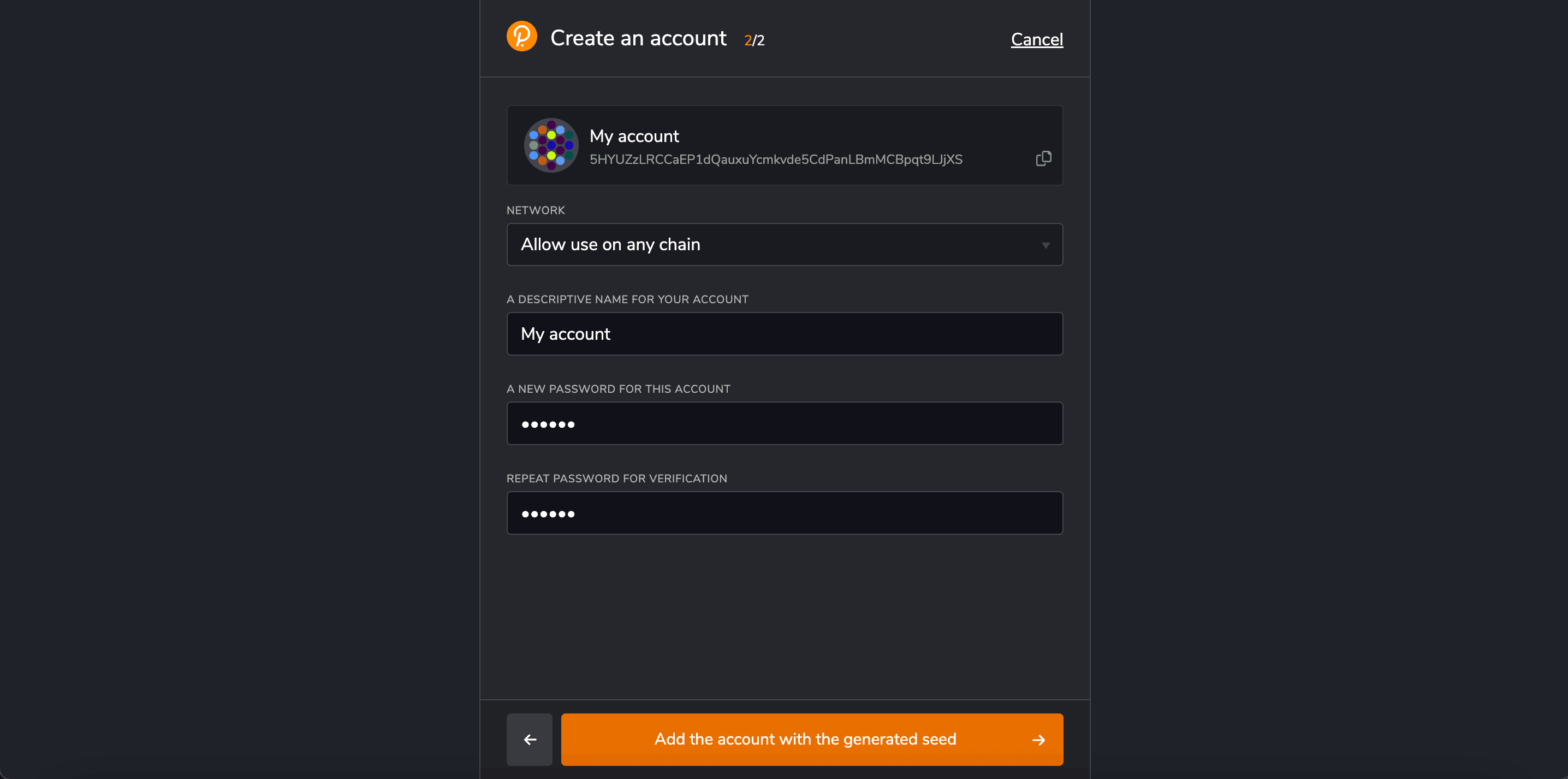Click the 2/2 step indicator
1568x779 pixels.
(x=753, y=40)
